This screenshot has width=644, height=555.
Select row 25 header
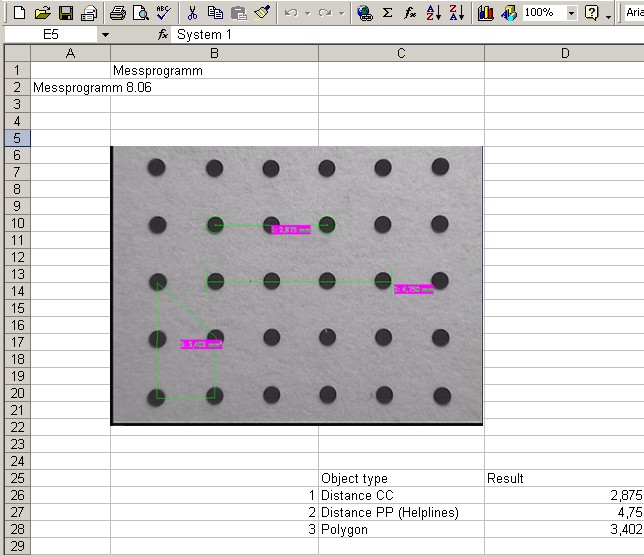(x=15, y=478)
